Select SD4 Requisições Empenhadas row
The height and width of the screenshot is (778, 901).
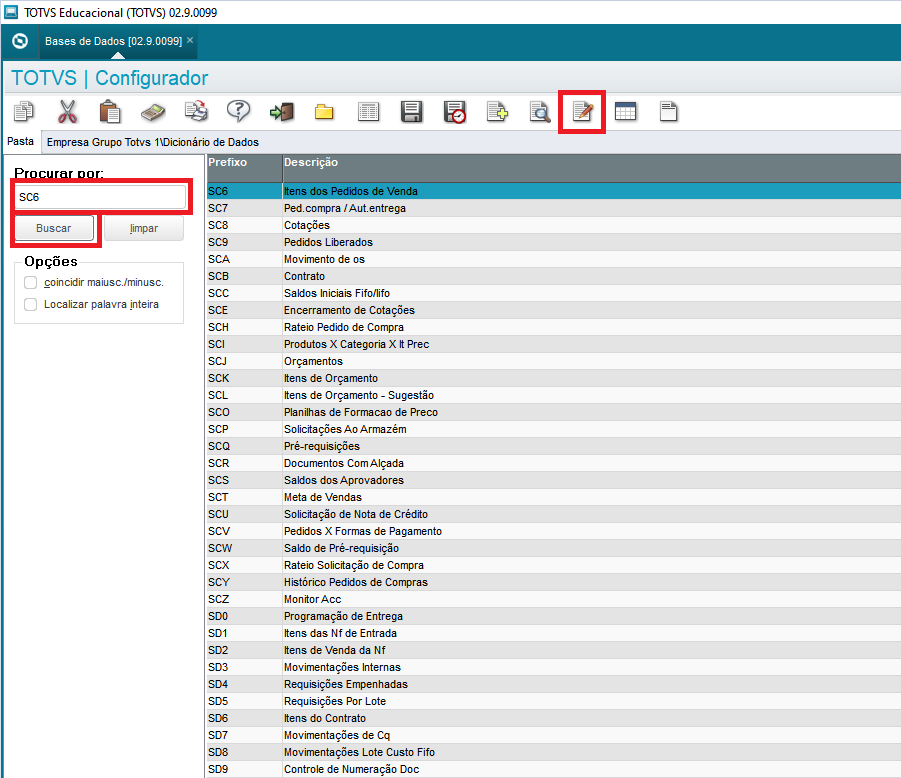coord(554,684)
